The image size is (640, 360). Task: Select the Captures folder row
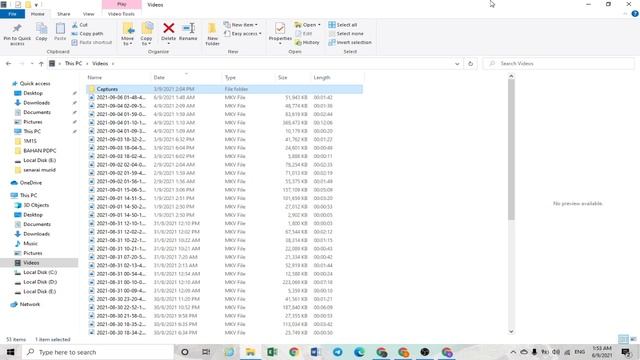click(224, 89)
